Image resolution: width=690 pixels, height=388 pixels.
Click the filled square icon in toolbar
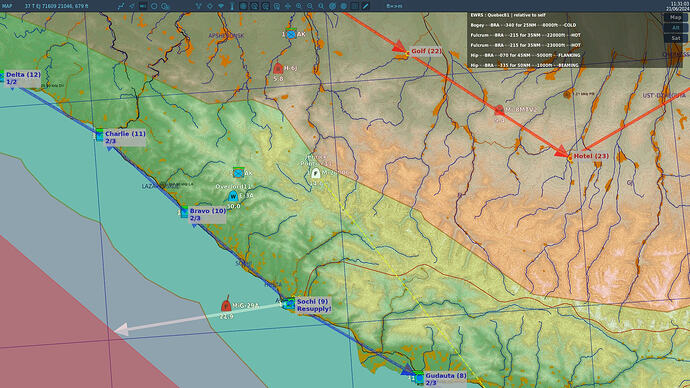click(x=243, y=6)
